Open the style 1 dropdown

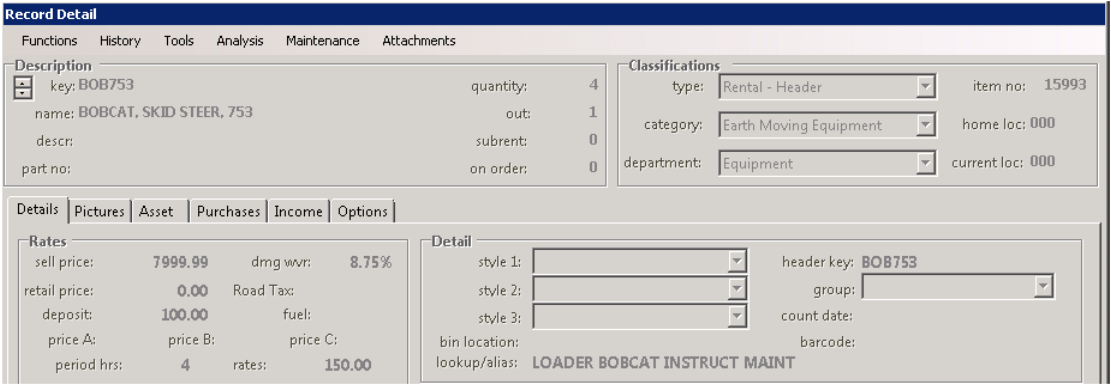click(x=738, y=262)
